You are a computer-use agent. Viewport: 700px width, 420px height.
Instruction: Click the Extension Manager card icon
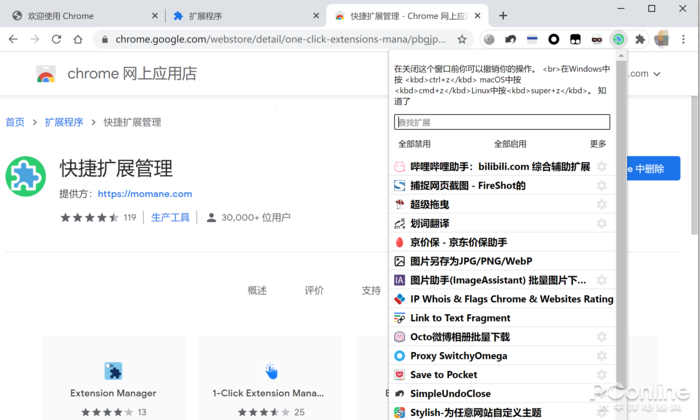[x=113, y=371]
